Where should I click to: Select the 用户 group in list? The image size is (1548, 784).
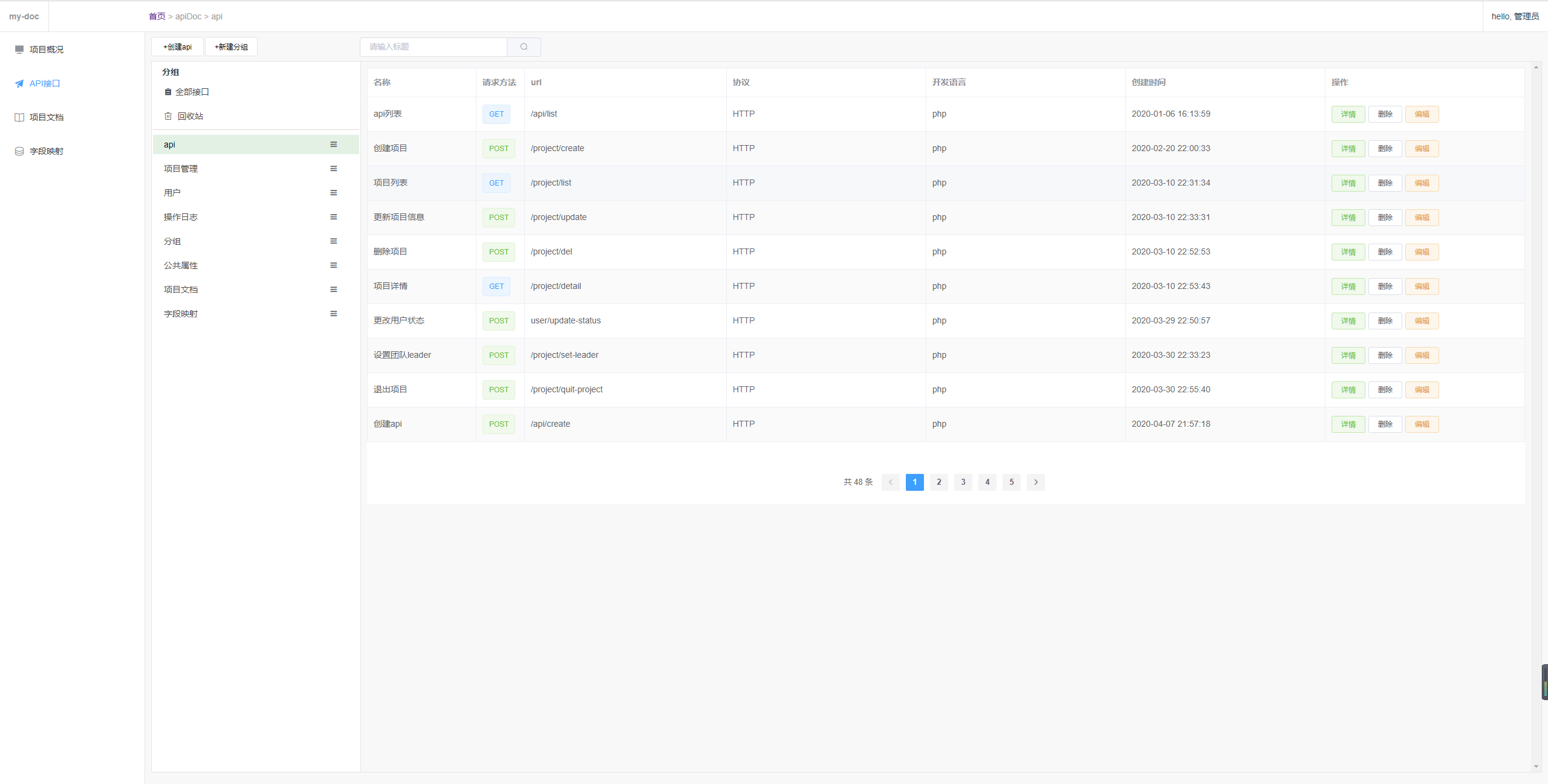tap(256, 193)
